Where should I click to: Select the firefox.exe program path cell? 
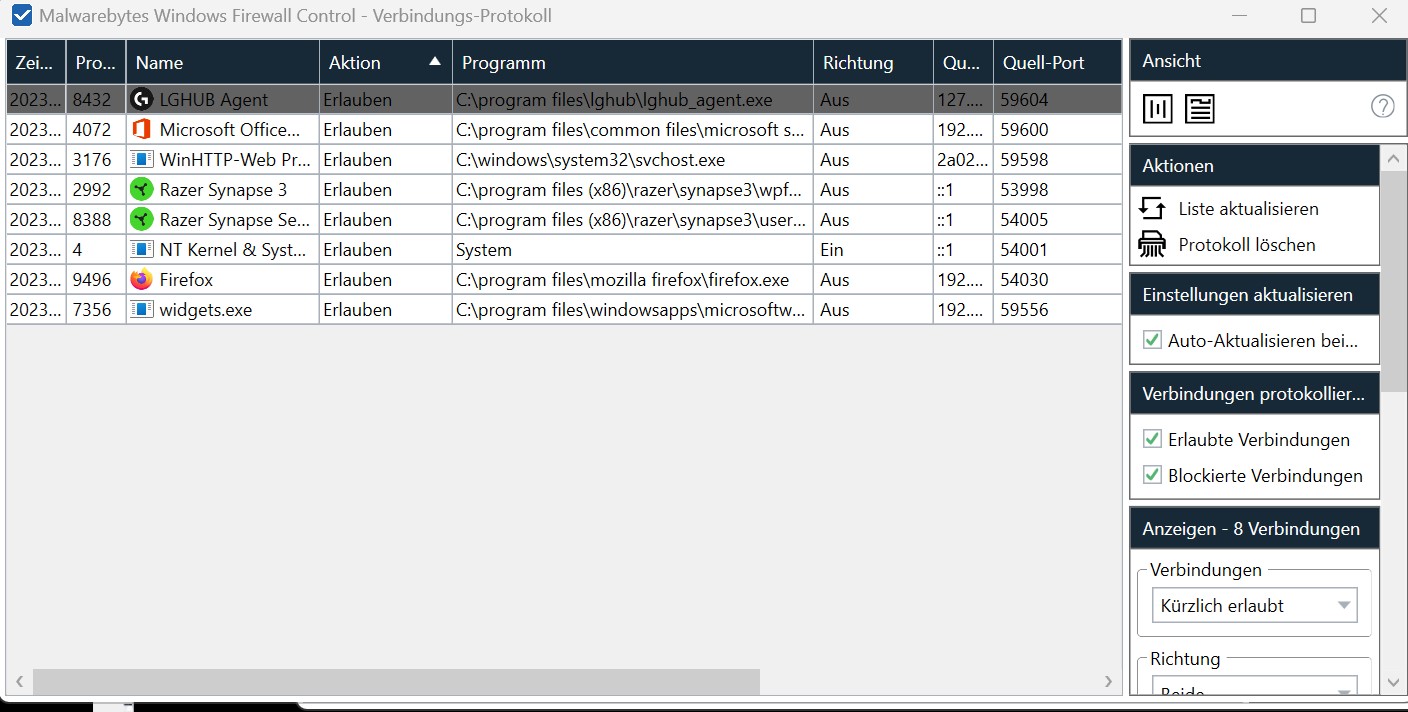[633, 280]
